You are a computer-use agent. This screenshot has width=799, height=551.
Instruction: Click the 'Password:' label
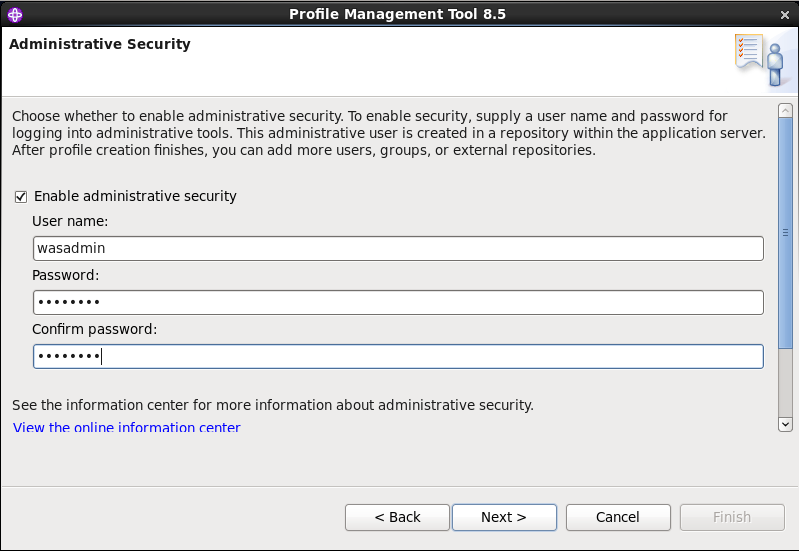66,275
